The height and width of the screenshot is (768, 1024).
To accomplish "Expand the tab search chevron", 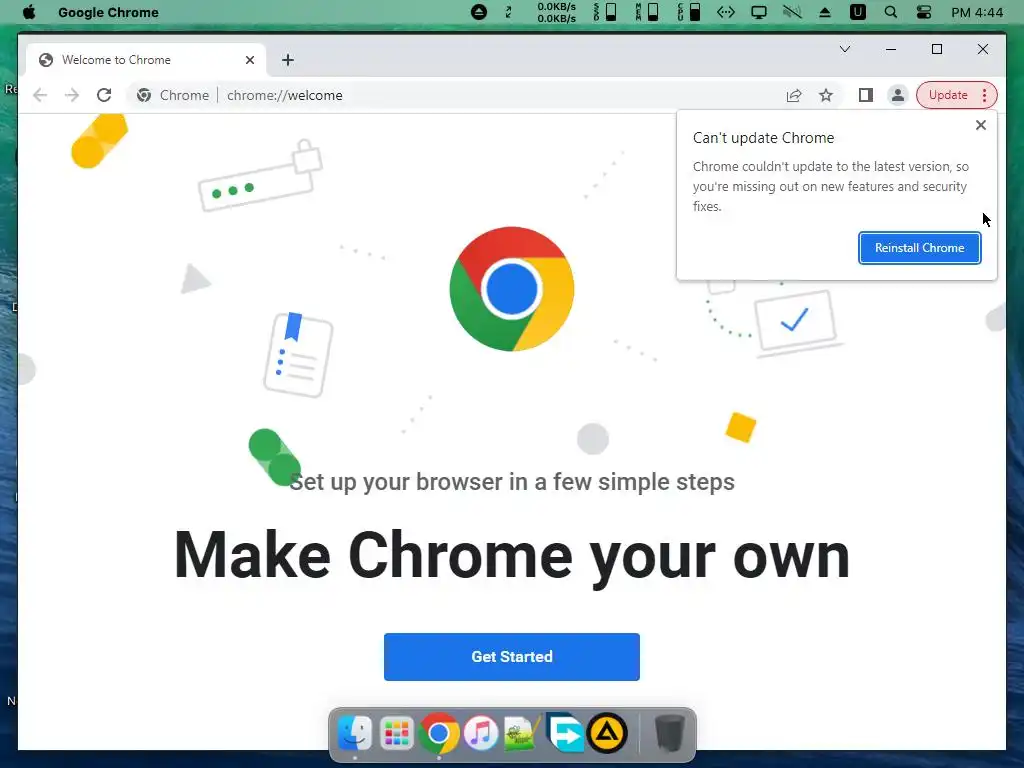I will tap(845, 49).
